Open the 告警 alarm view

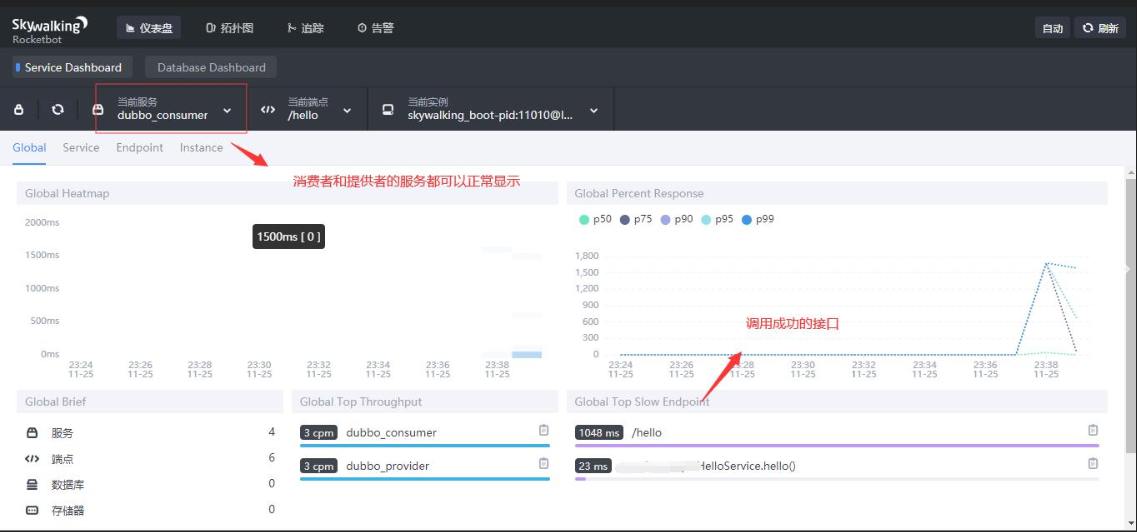tap(376, 28)
